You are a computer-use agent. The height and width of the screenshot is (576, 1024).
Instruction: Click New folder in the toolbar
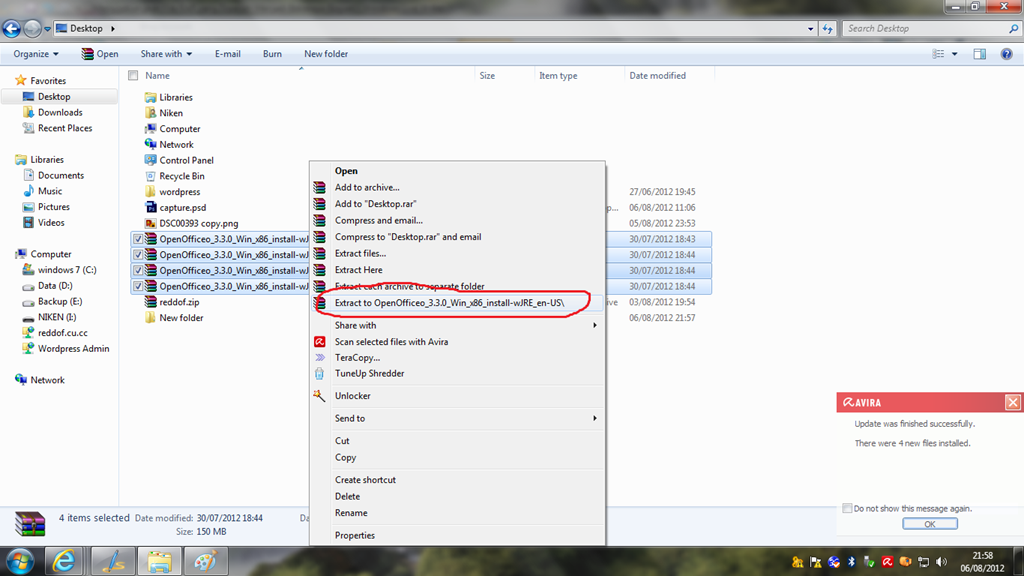(325, 53)
